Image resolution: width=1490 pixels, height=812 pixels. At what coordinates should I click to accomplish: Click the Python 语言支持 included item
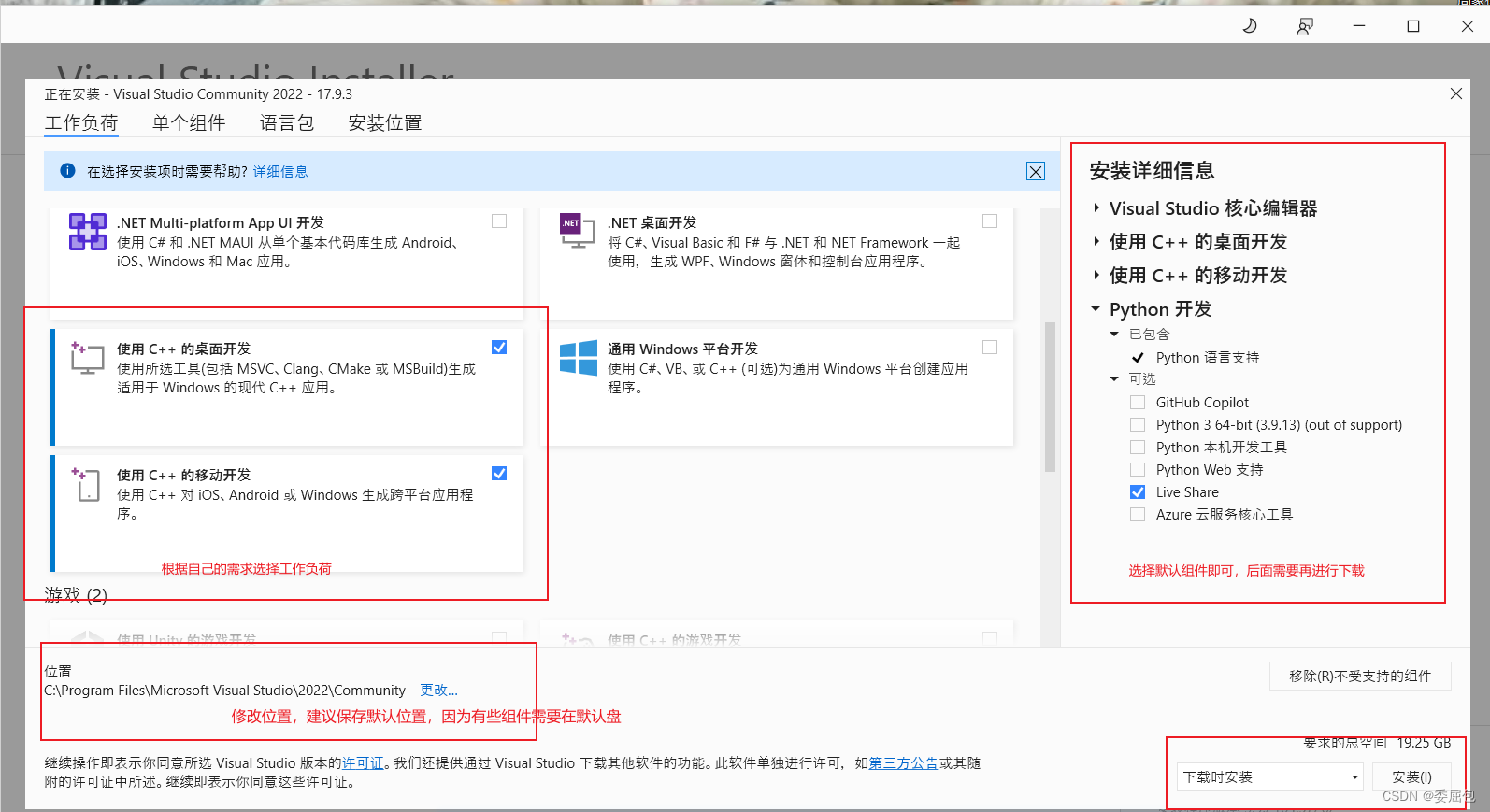pos(1207,358)
